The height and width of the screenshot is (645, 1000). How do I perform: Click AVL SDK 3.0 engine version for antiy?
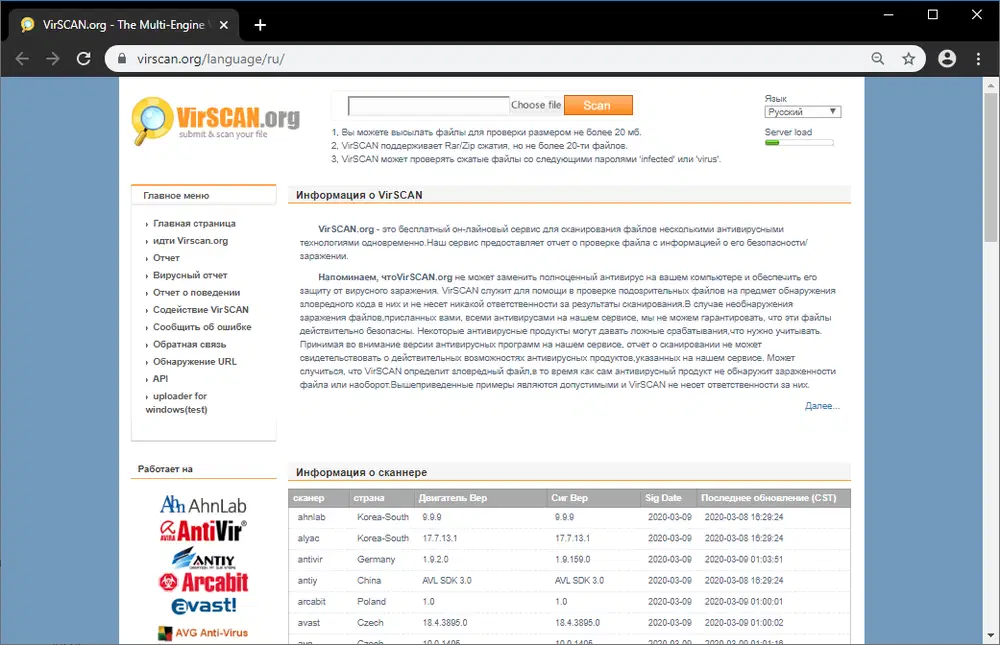[446, 581]
